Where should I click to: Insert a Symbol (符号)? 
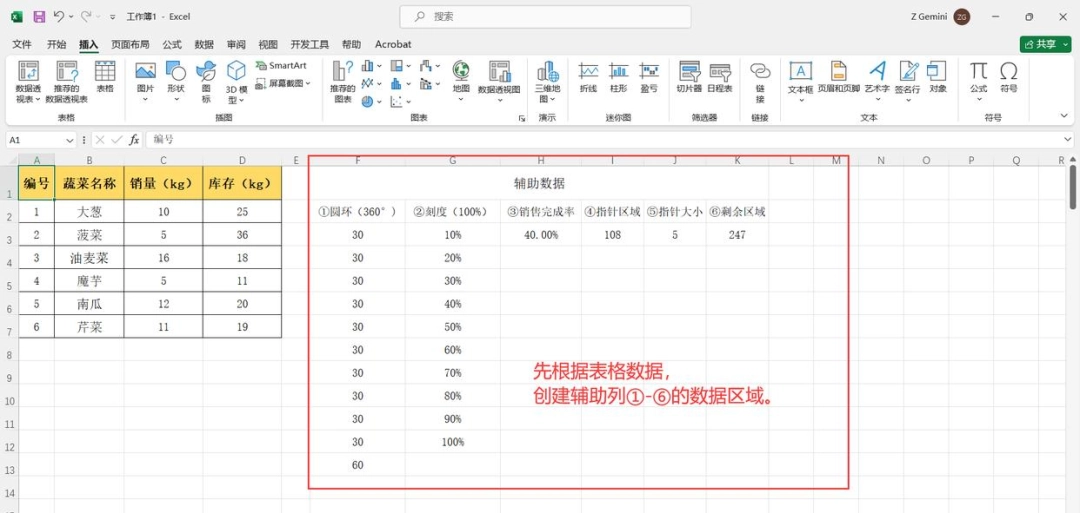[1008, 77]
